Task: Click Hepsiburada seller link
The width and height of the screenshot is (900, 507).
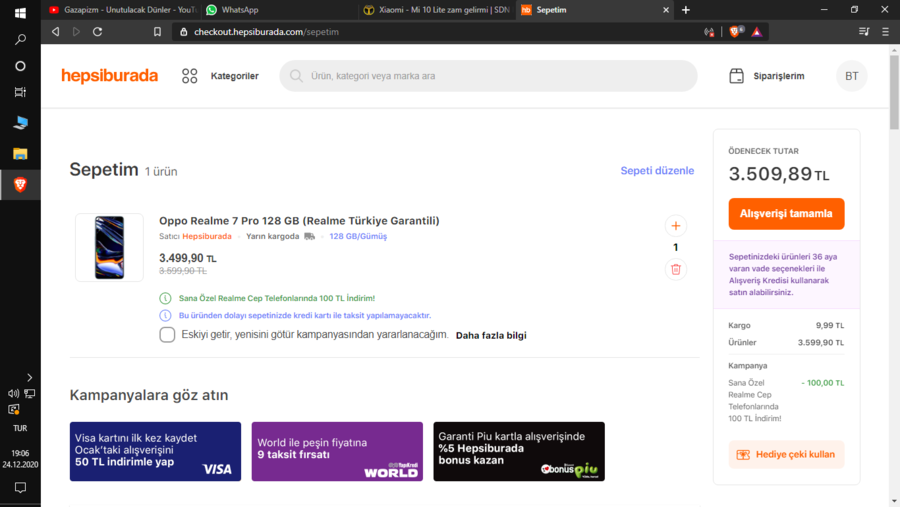Action: pyautogui.click(x=207, y=236)
